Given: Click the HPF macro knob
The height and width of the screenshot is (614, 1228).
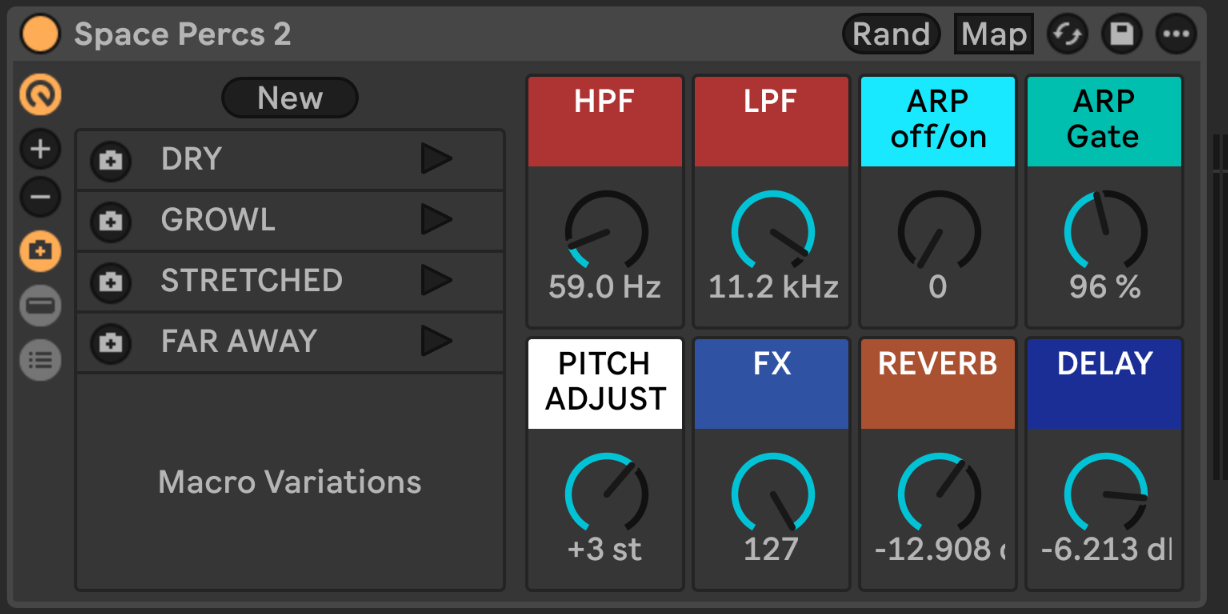Looking at the screenshot, I should click(x=606, y=232).
